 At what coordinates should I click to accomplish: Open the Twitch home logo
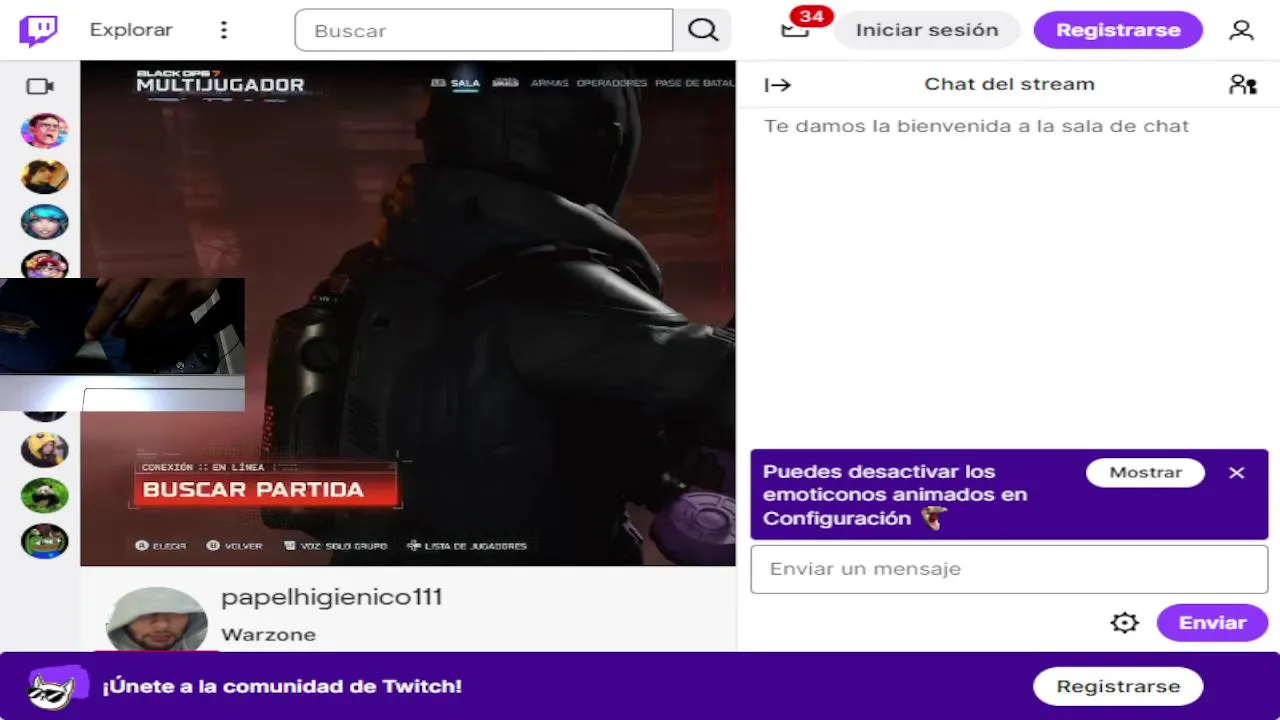(x=39, y=31)
